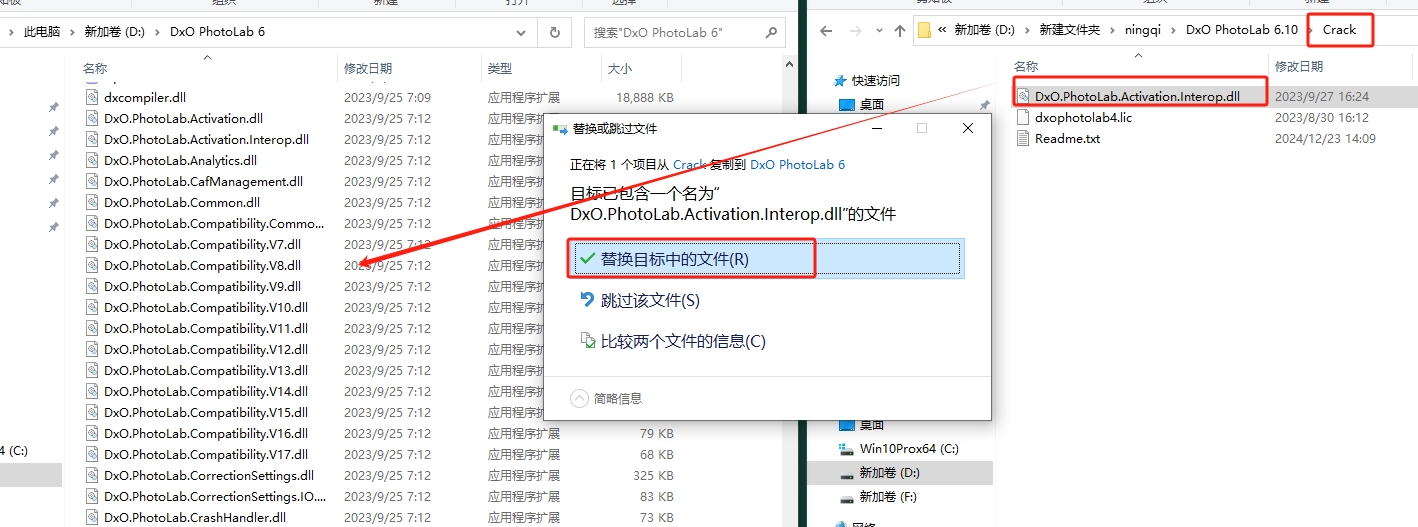Select 快速访问 in the navigation pane
This screenshot has height=527, width=1418.
pos(875,81)
